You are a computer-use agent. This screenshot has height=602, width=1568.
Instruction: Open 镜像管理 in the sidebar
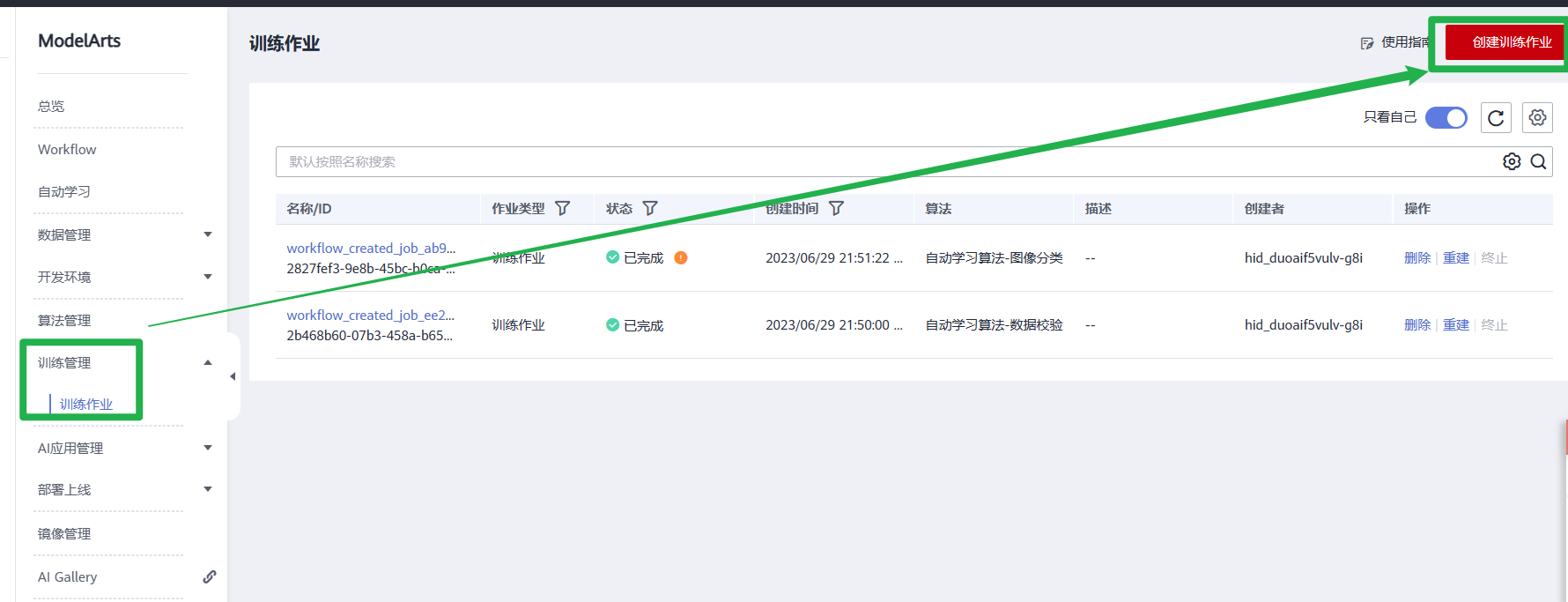pos(63,533)
